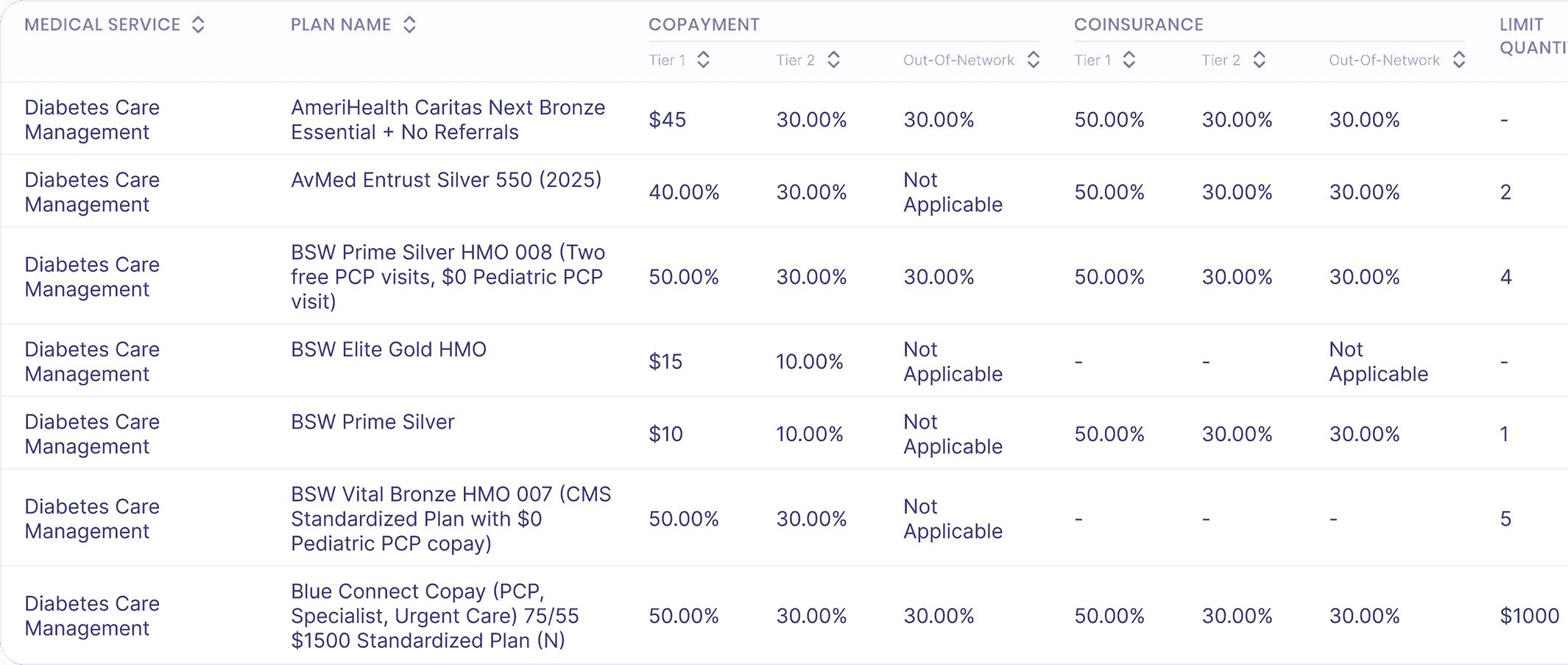Sort Coinsurance Tier 1 column arrows
Image resolution: width=1568 pixels, height=665 pixels.
pos(1129,60)
